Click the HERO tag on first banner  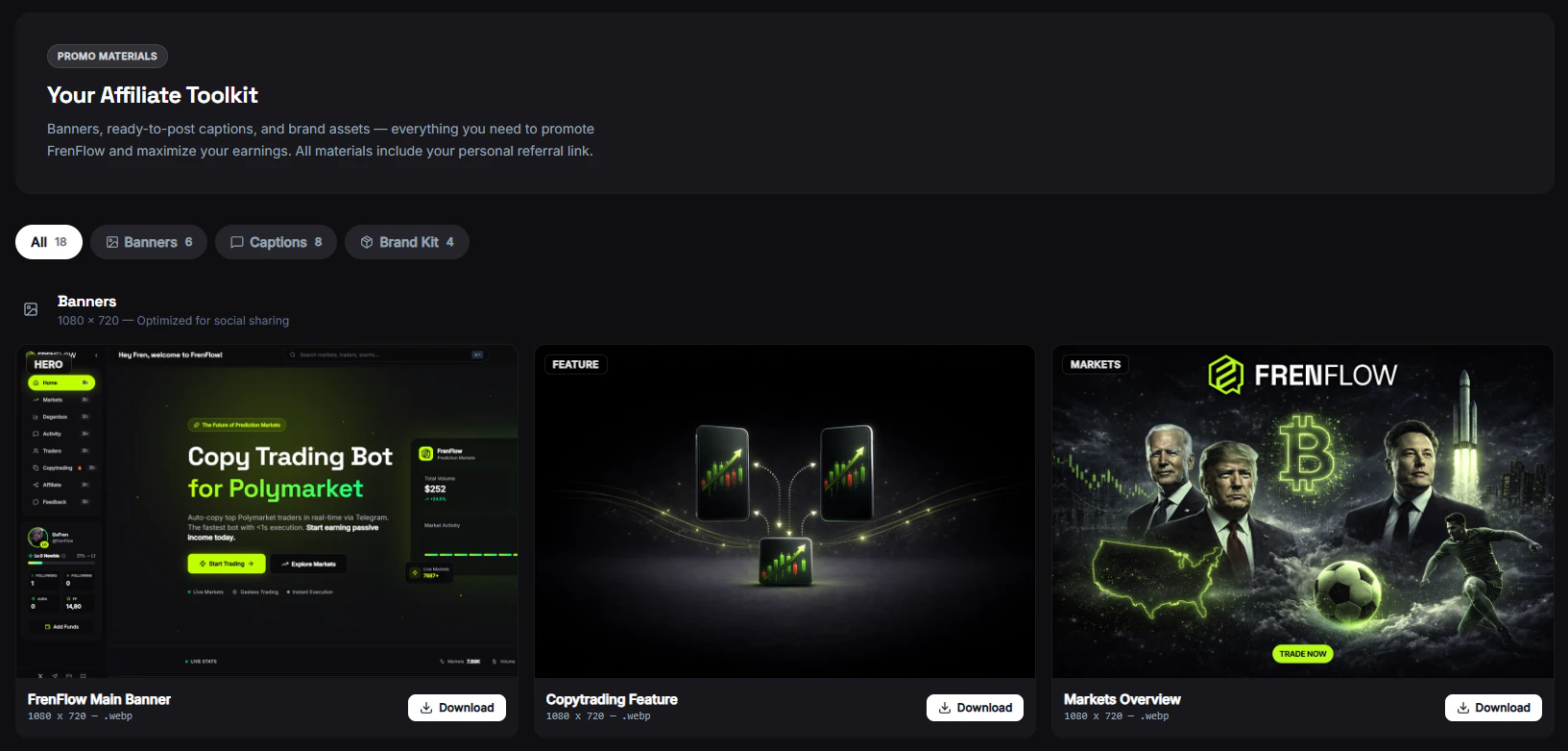pos(48,365)
